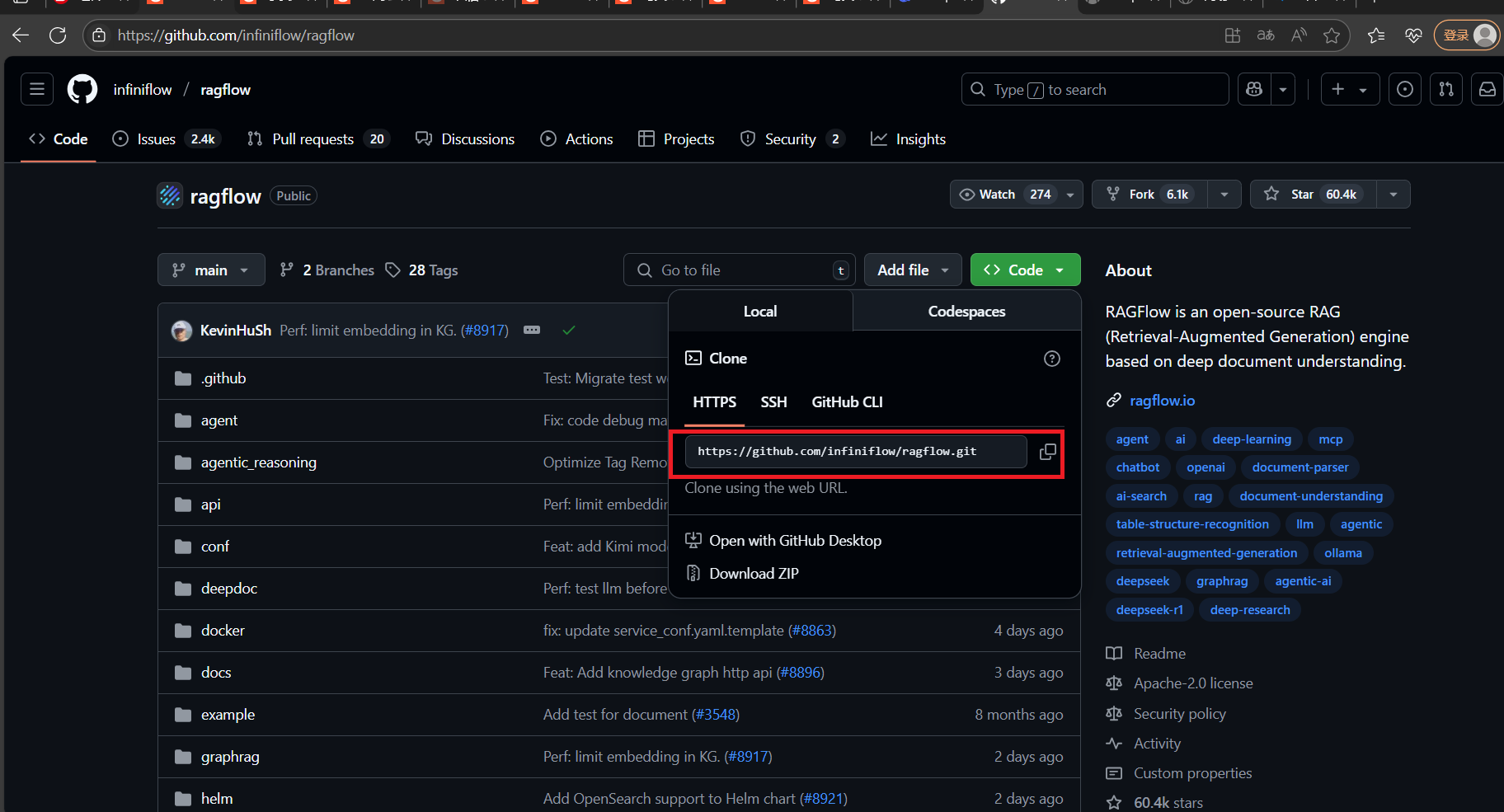Click the plus create-new icon
This screenshot has width=1504, height=812.
tap(1338, 89)
